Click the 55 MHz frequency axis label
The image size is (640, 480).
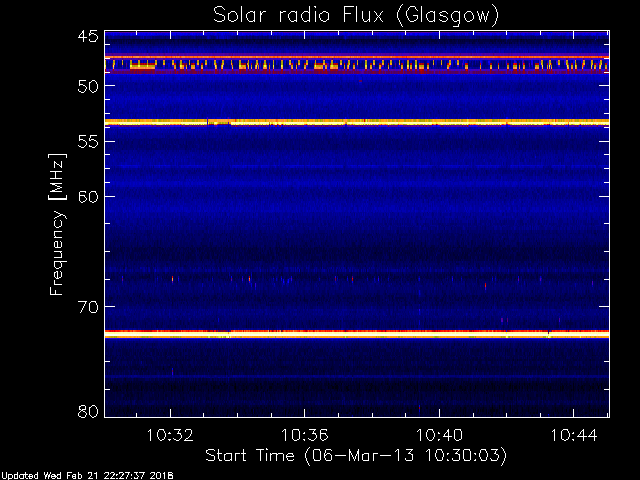point(88,142)
